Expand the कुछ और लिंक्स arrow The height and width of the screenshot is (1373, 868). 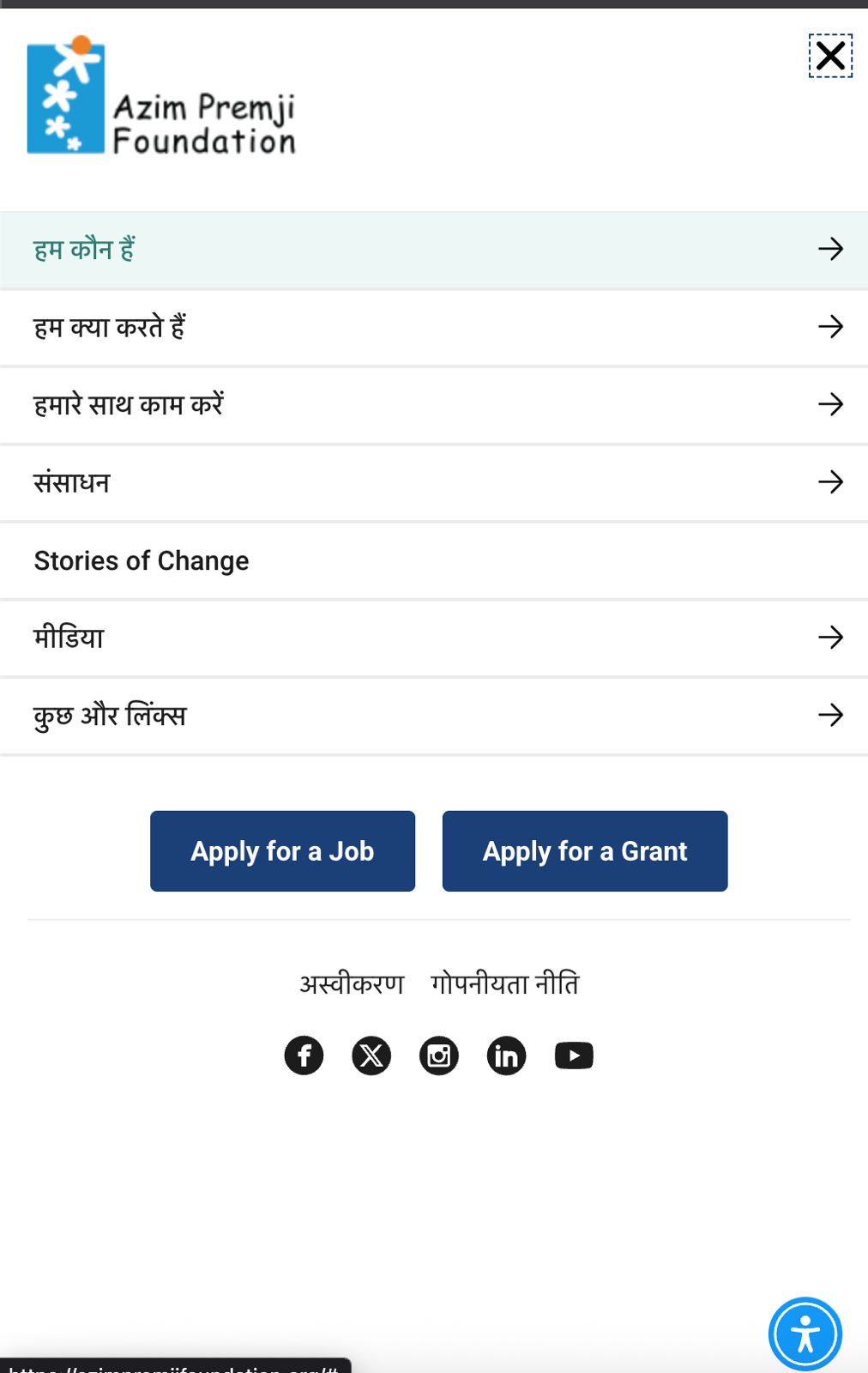(x=830, y=715)
